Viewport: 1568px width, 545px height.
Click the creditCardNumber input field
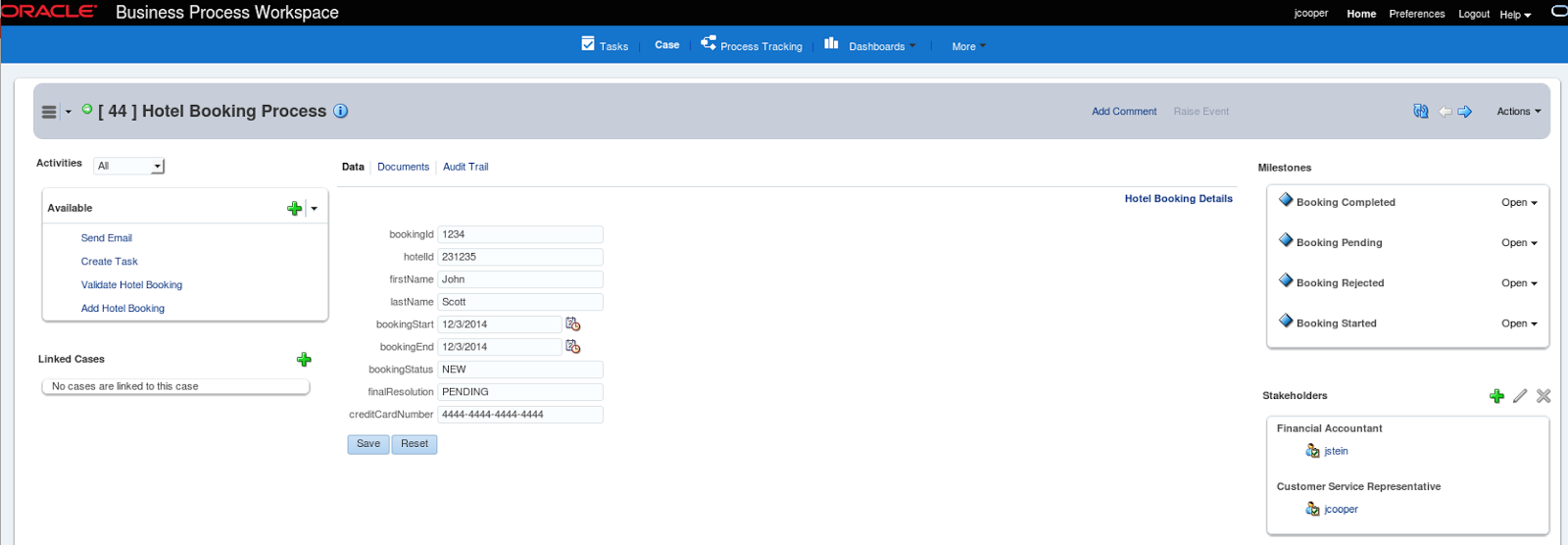click(520, 415)
